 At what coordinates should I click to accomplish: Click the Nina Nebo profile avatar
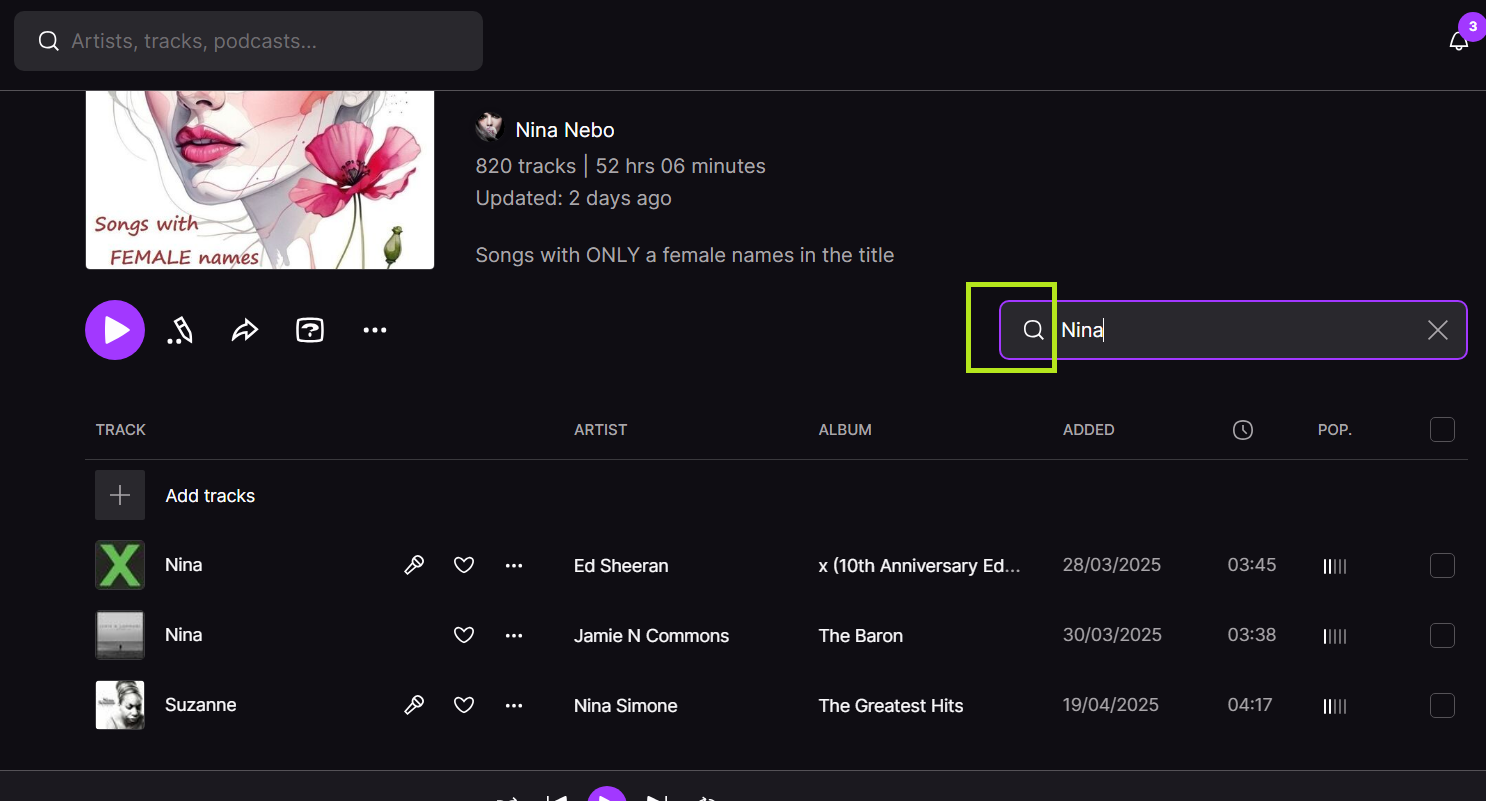click(x=489, y=127)
